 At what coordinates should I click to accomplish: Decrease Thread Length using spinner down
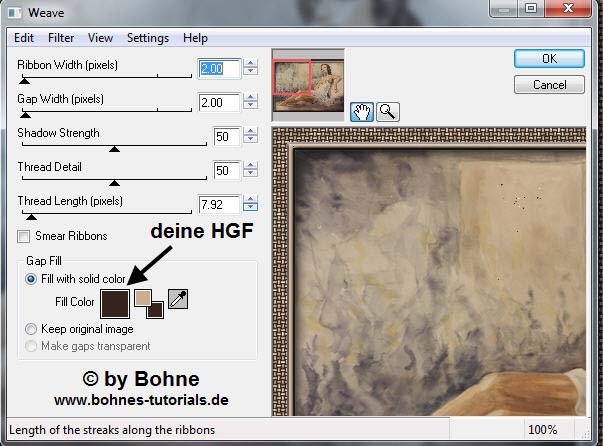click(251, 209)
